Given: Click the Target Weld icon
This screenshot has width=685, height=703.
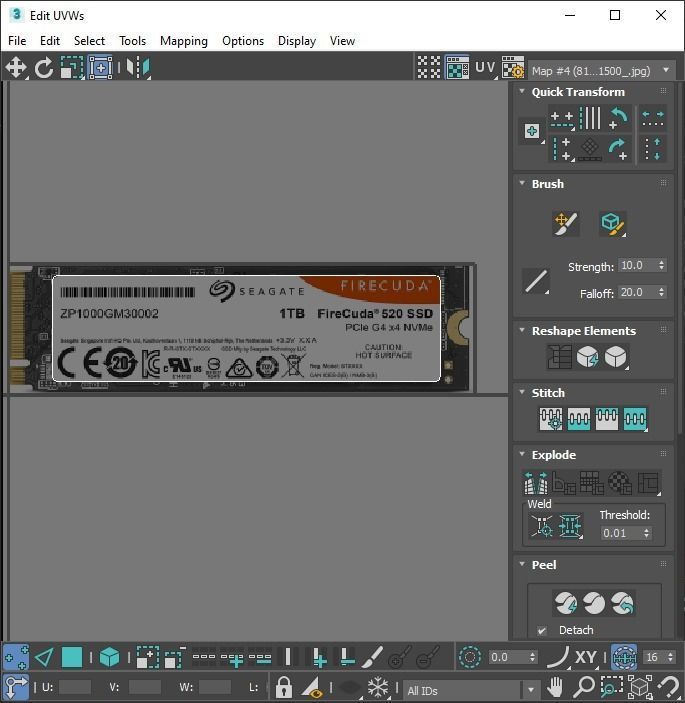Looking at the screenshot, I should tap(542, 525).
